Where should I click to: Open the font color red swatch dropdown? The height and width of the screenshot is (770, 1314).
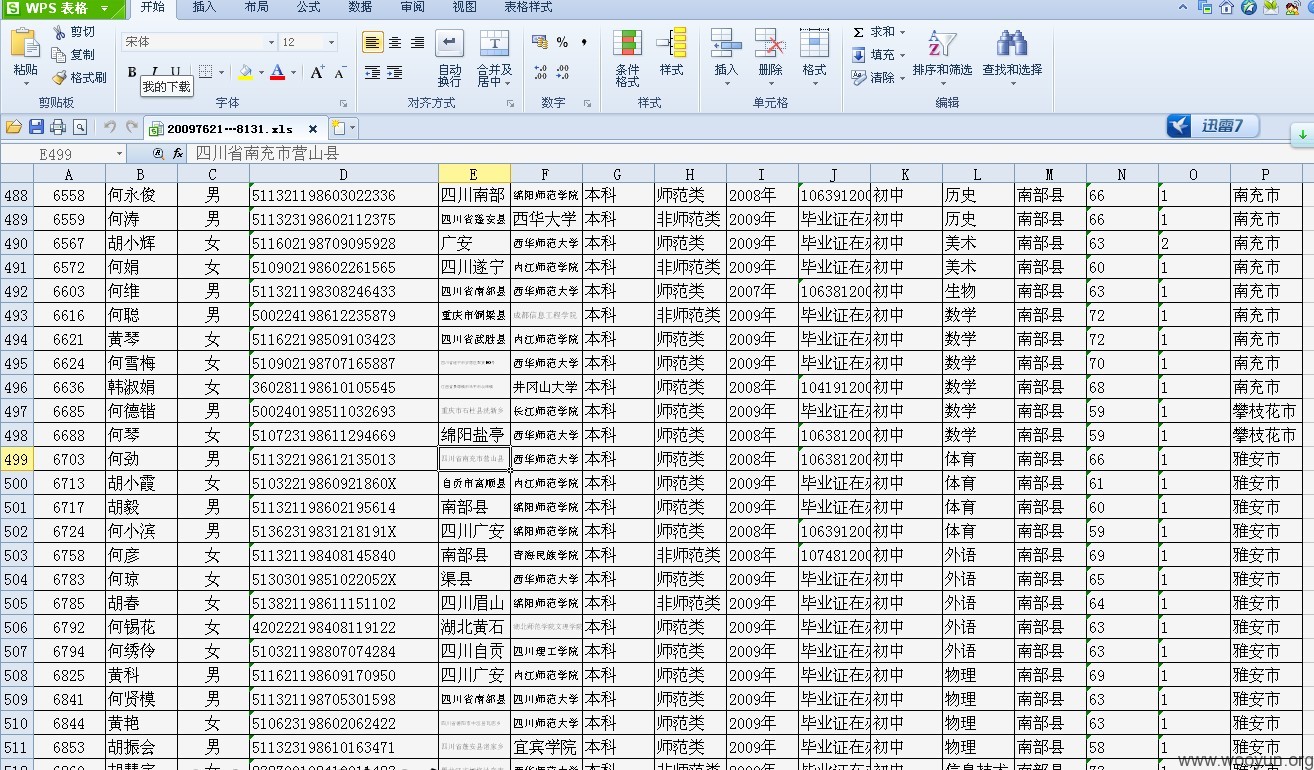pos(293,72)
